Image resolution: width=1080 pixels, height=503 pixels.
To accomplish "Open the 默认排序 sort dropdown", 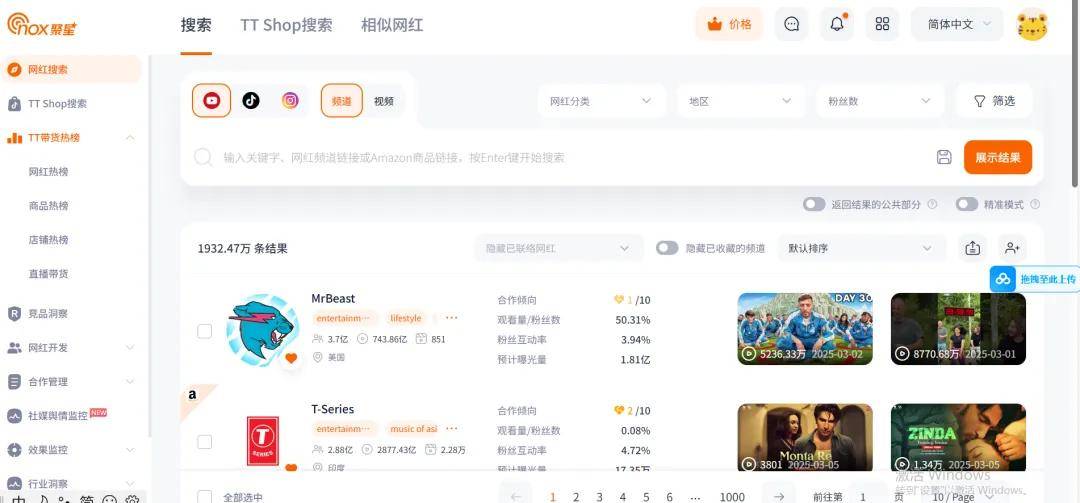I will pos(860,248).
